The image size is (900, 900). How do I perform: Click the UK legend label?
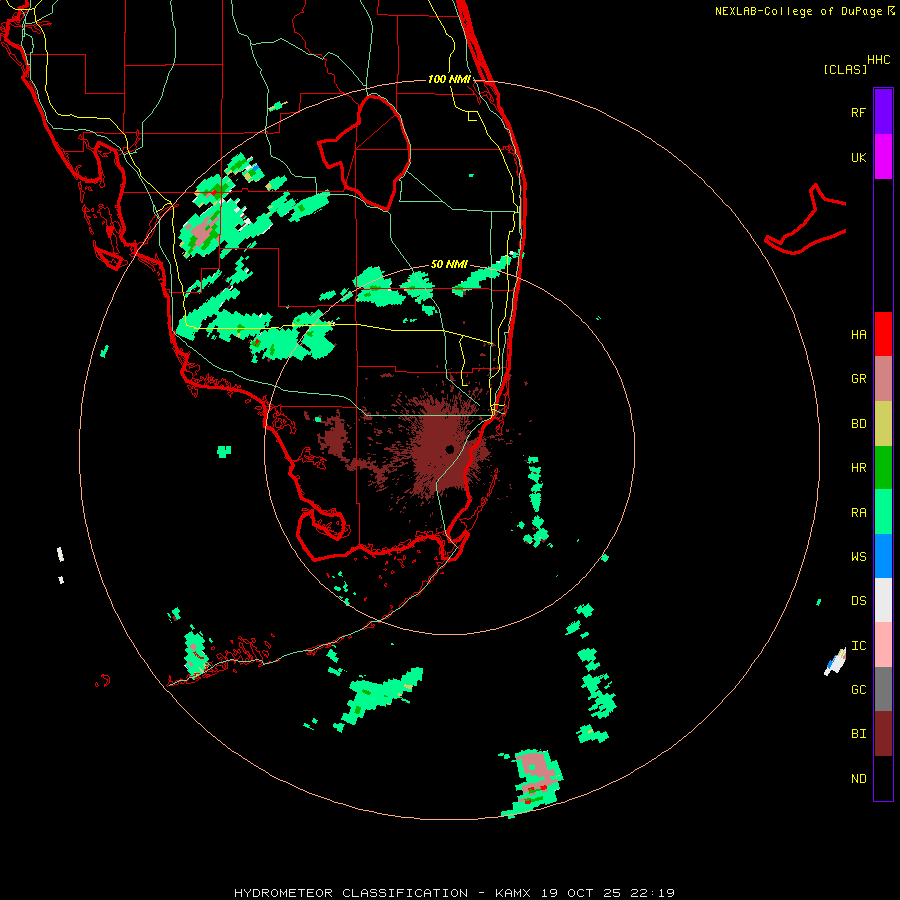(858, 157)
